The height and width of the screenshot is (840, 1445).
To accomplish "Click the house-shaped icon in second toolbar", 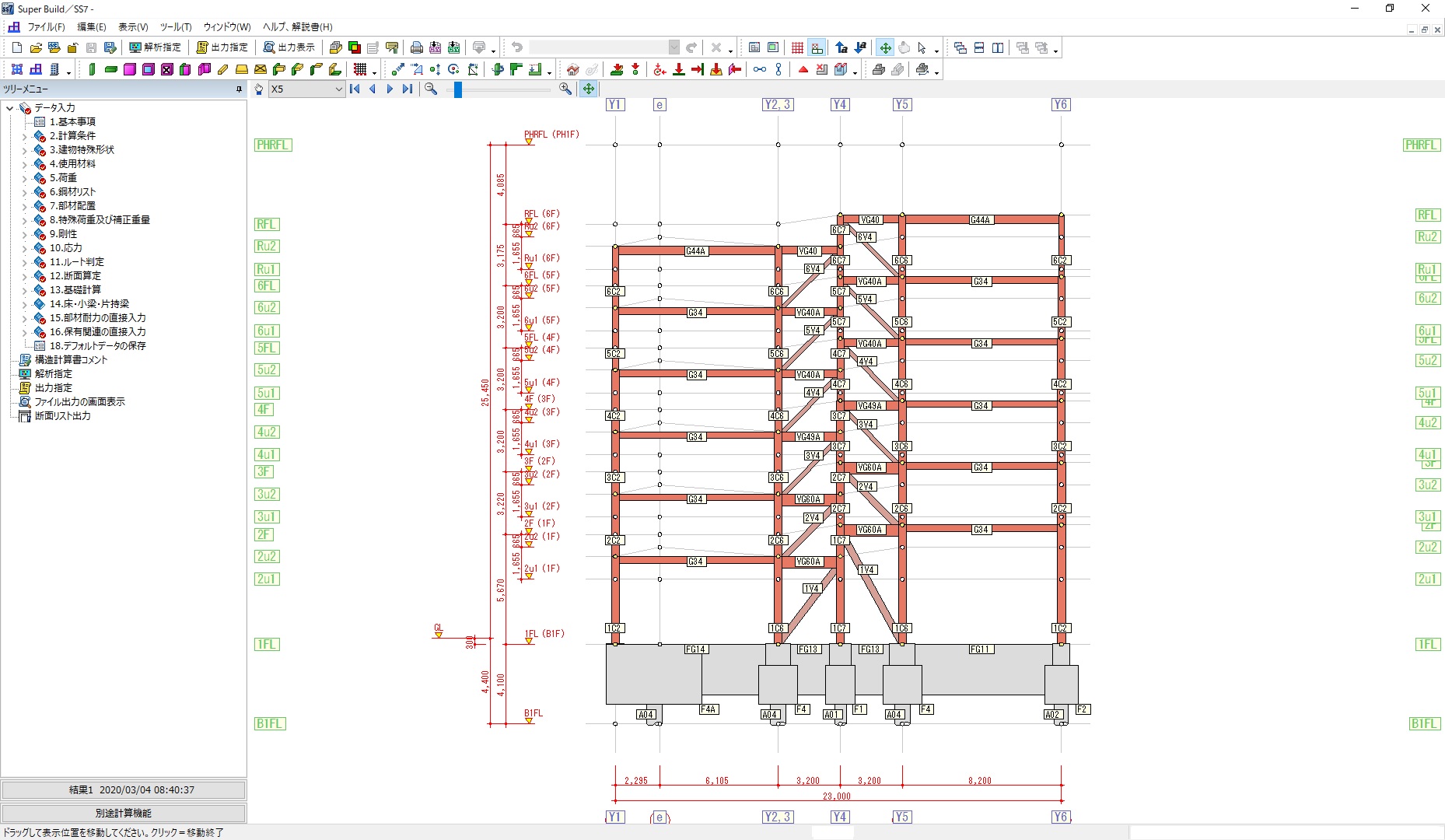I will 573,70.
